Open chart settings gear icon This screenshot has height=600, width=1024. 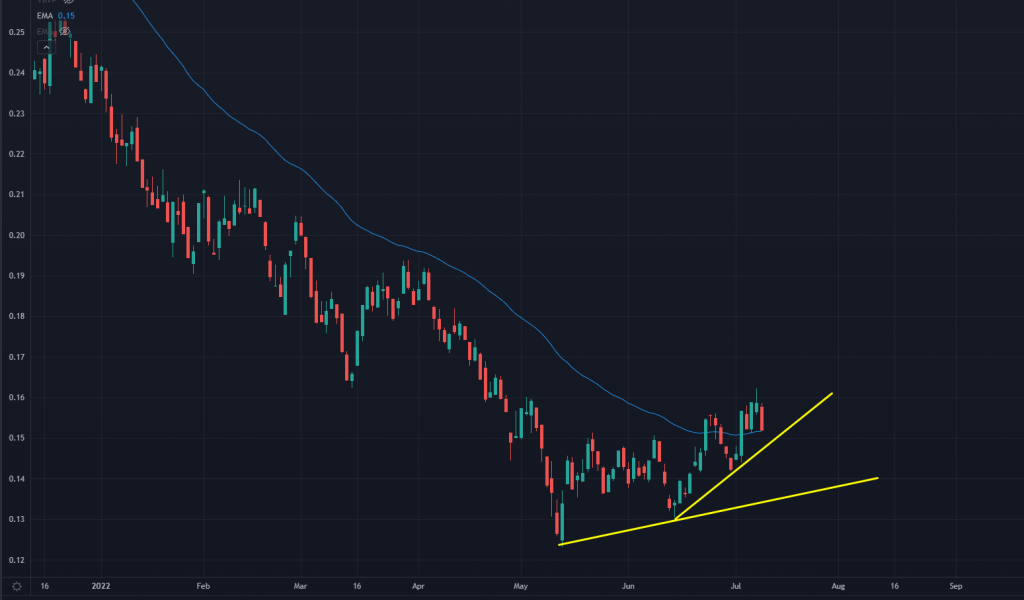[x=16, y=586]
